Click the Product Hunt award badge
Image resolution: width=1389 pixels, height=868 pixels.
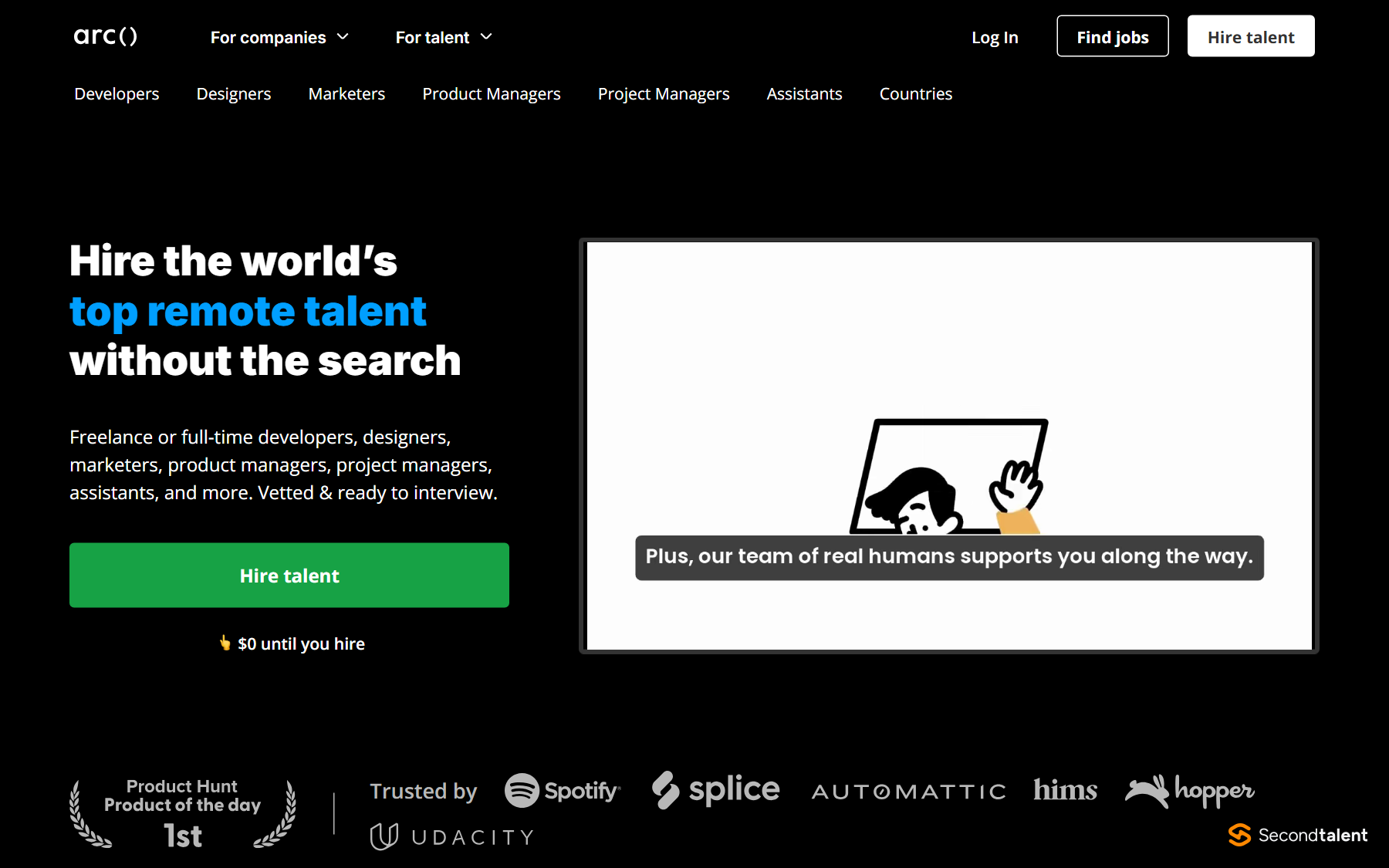(x=183, y=814)
